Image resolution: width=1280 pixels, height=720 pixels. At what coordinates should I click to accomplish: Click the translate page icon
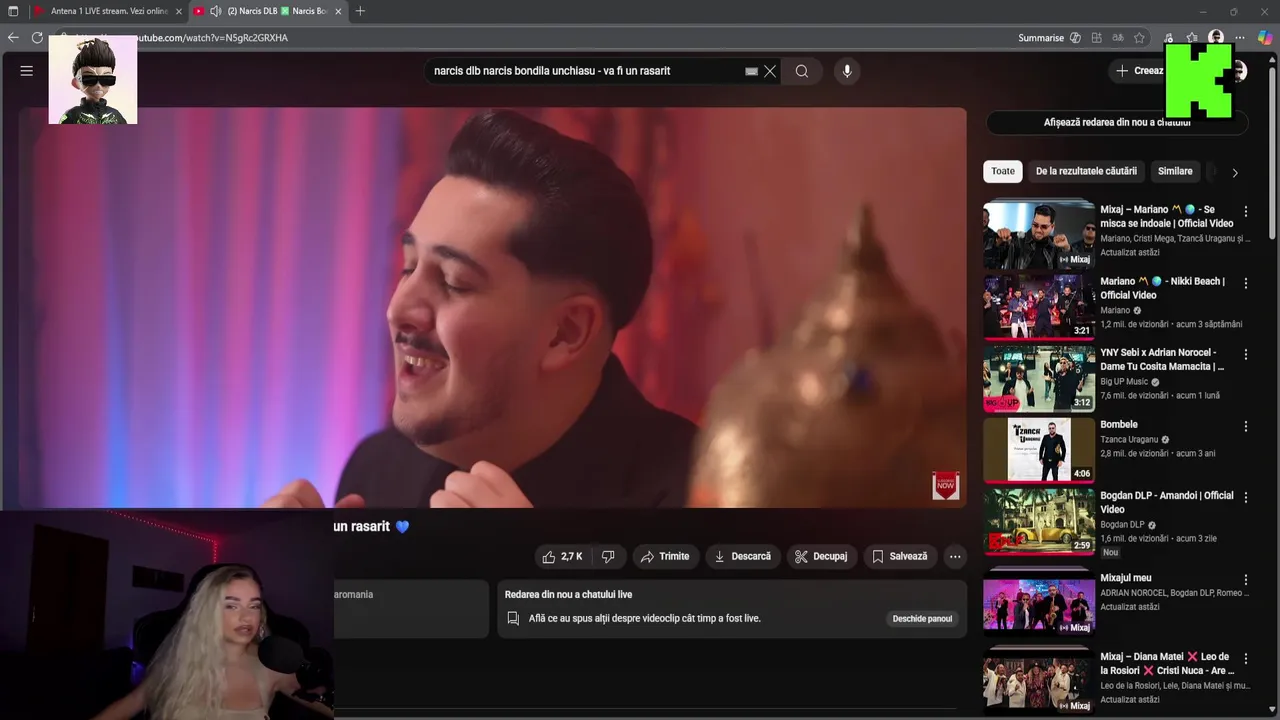(x=1118, y=38)
